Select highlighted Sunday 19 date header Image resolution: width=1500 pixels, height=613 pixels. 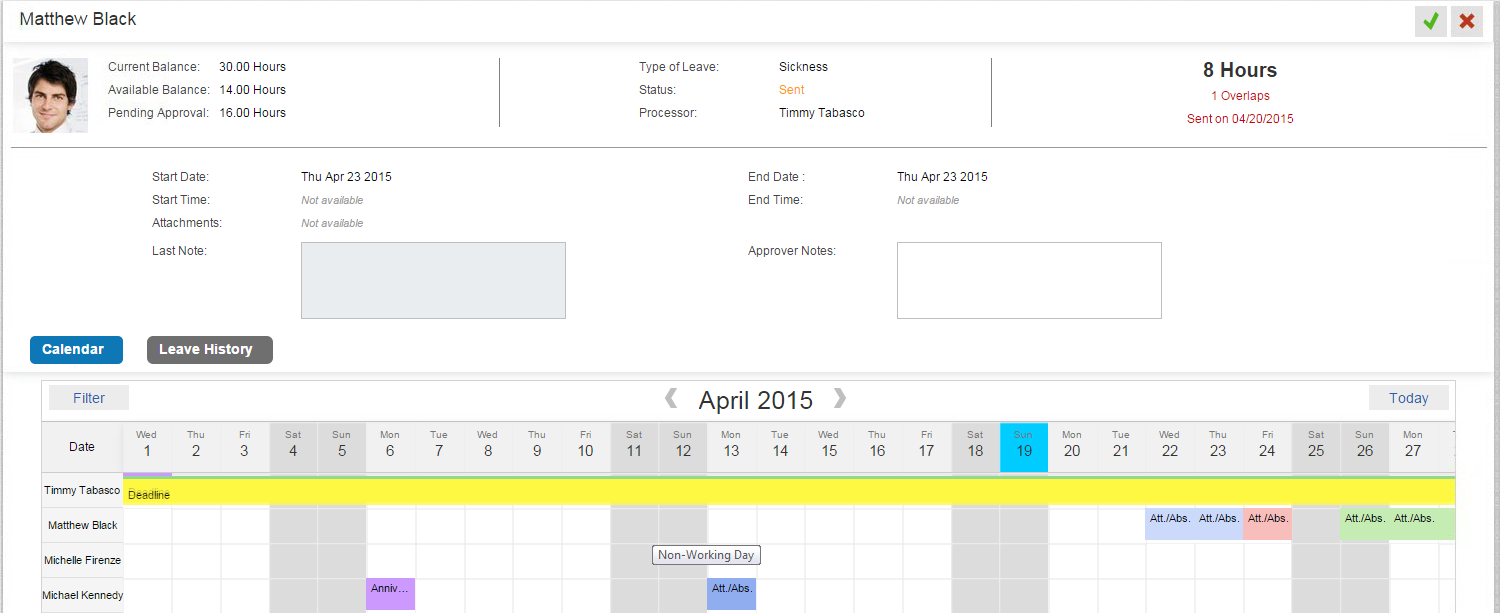(x=1024, y=447)
